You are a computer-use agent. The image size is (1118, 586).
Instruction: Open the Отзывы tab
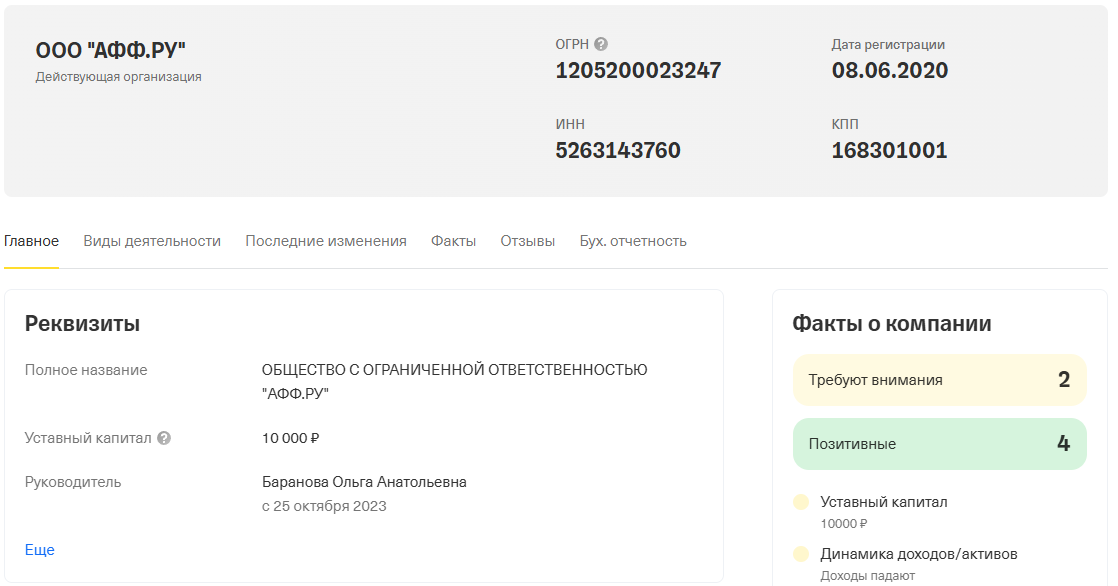pyautogui.click(x=527, y=241)
